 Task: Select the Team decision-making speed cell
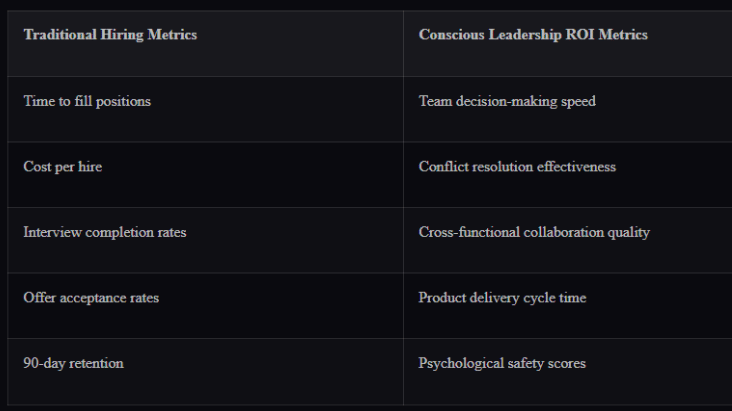507,102
